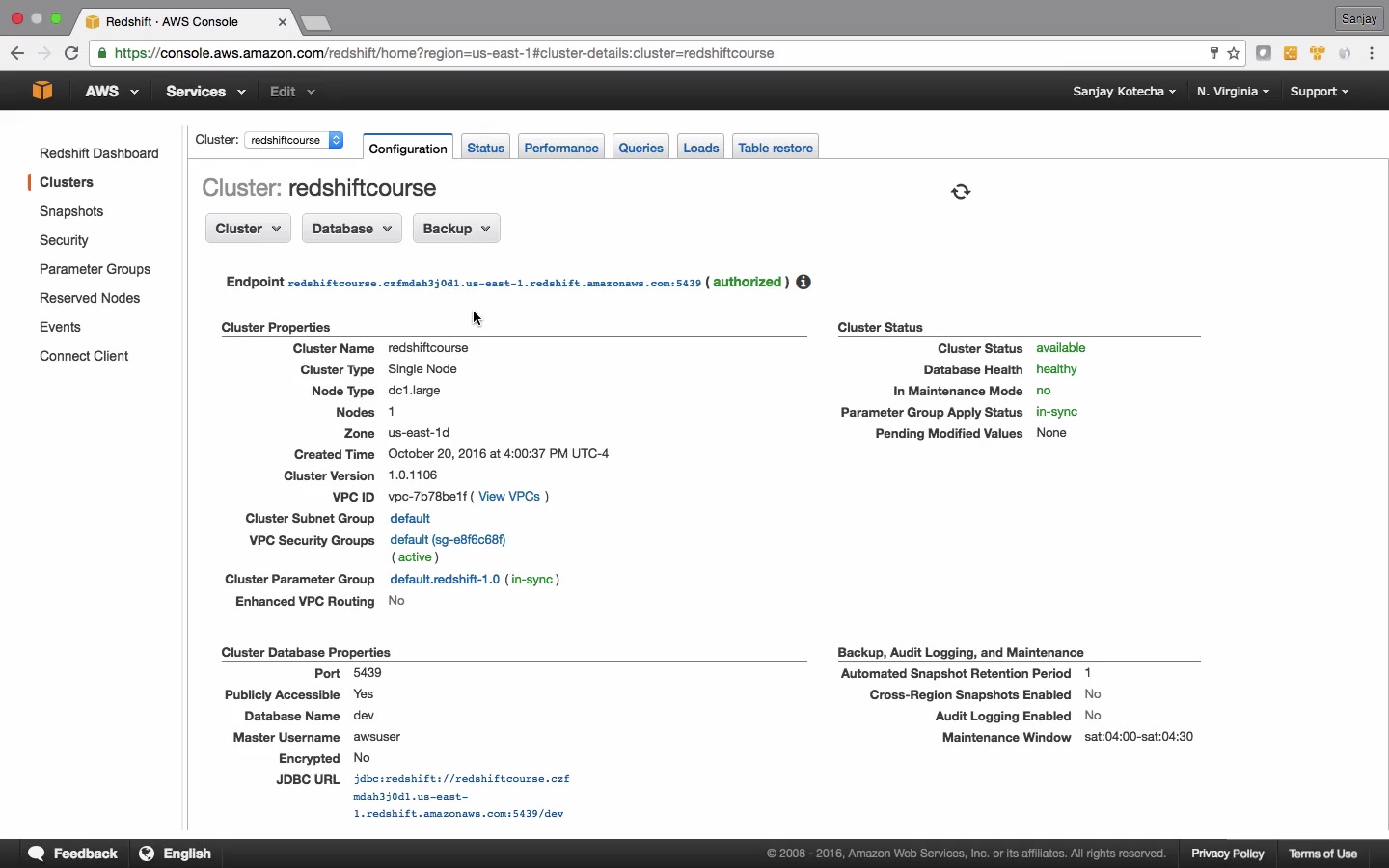The image size is (1389, 868).
Task: Open the default (sg-e8f6c68f) security group link
Action: coord(448,540)
